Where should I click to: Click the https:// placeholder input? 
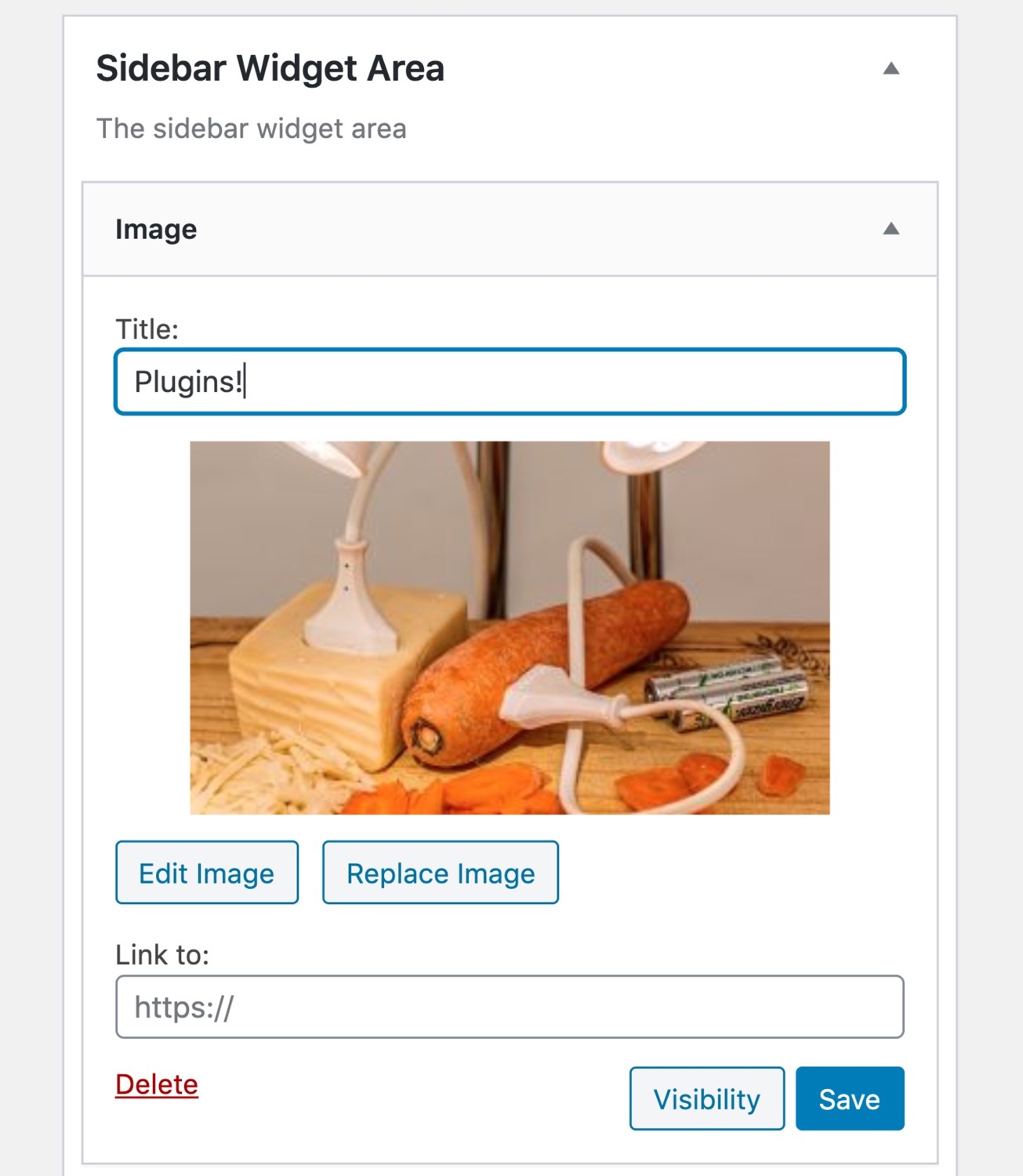[510, 1007]
